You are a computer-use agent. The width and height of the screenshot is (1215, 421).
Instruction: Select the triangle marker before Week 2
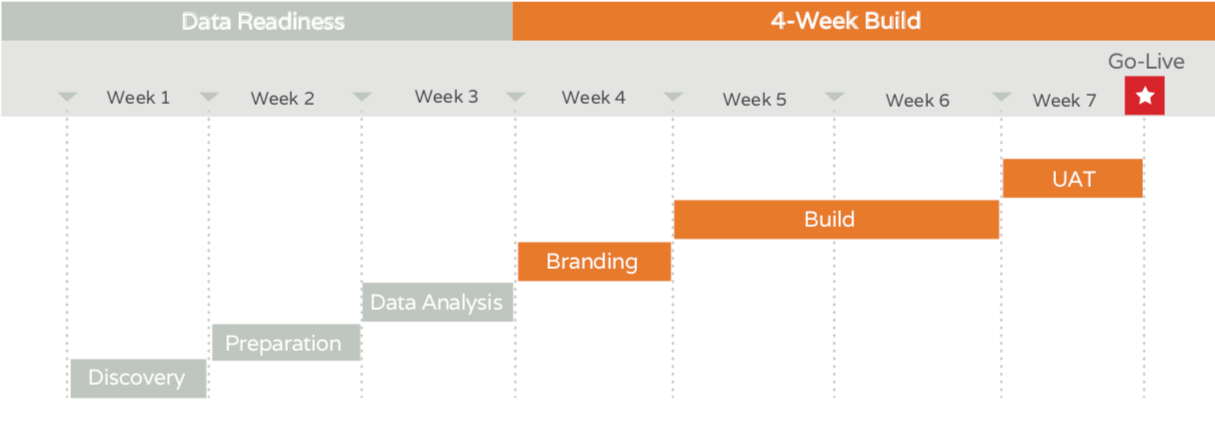tap(209, 97)
